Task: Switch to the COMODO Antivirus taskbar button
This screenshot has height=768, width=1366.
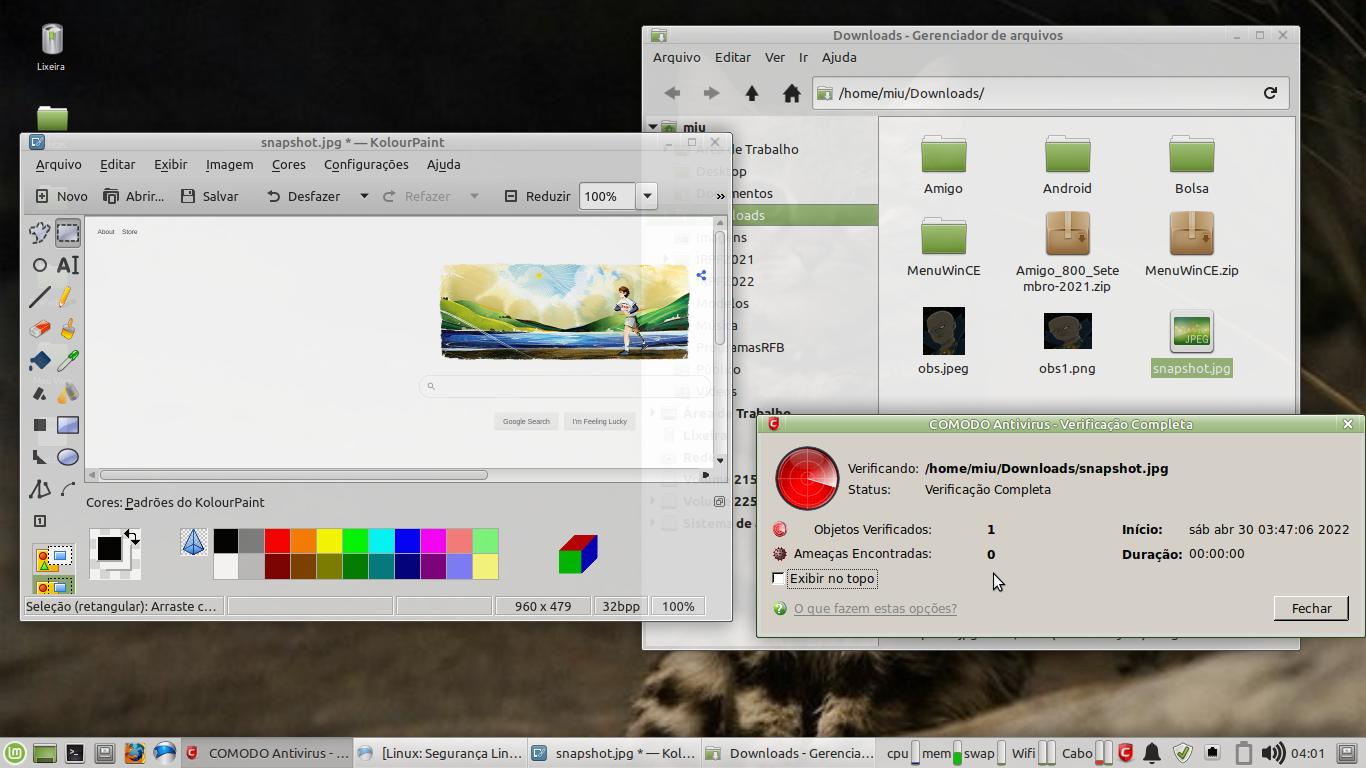Action: (x=267, y=753)
